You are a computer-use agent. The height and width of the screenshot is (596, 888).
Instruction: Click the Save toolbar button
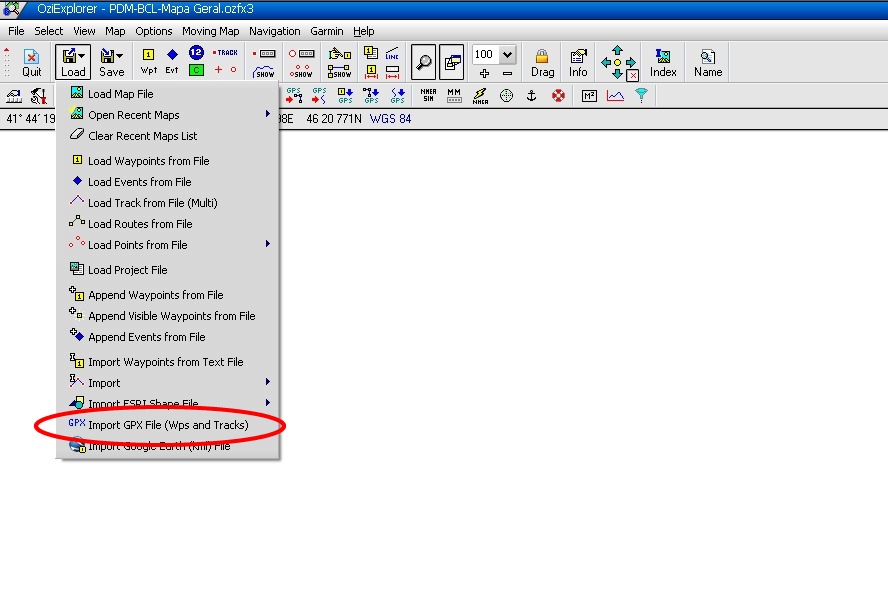(112, 62)
